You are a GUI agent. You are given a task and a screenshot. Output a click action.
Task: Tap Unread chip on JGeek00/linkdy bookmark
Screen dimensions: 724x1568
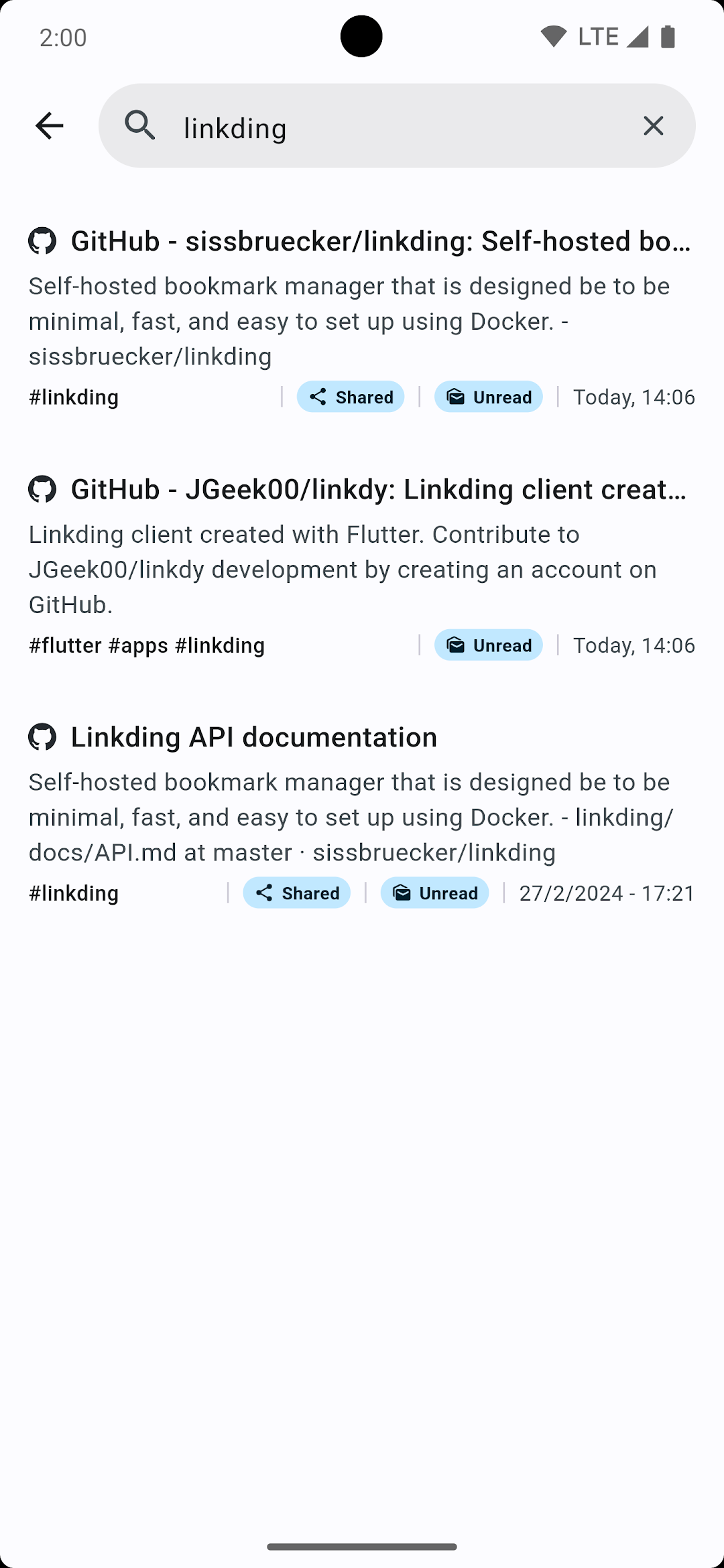click(489, 645)
